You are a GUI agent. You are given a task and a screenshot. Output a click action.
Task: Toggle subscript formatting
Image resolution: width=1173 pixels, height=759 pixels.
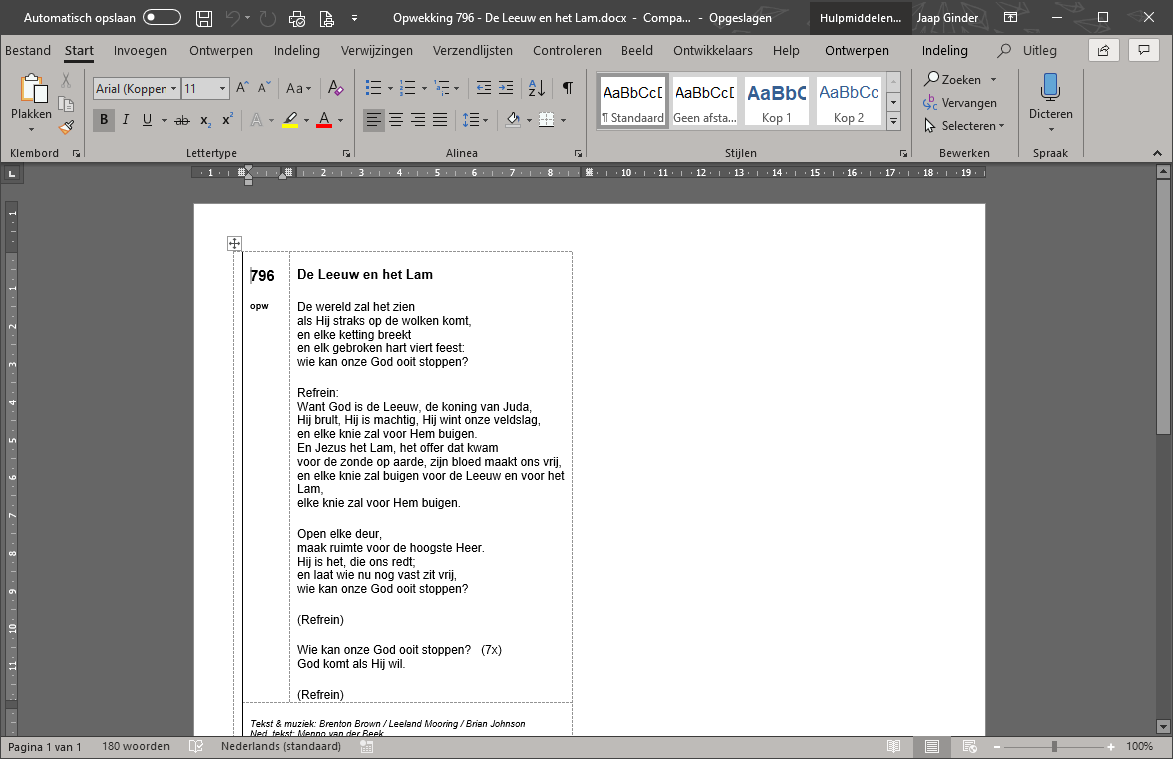click(x=205, y=120)
